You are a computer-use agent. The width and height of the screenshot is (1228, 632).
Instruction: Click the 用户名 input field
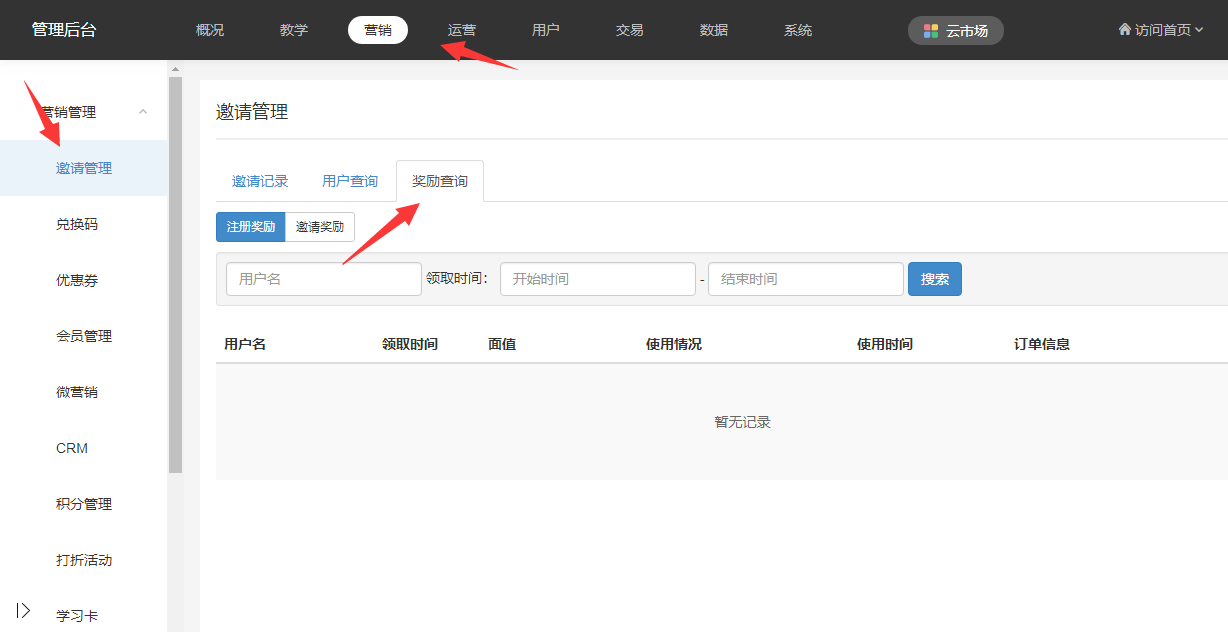point(323,279)
